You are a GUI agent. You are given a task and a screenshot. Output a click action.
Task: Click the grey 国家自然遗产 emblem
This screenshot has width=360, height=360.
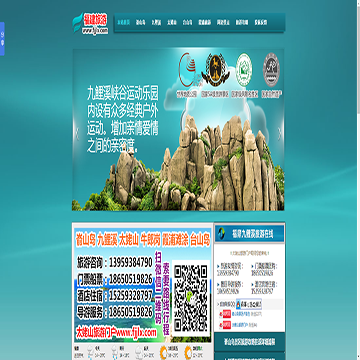pos(271,70)
